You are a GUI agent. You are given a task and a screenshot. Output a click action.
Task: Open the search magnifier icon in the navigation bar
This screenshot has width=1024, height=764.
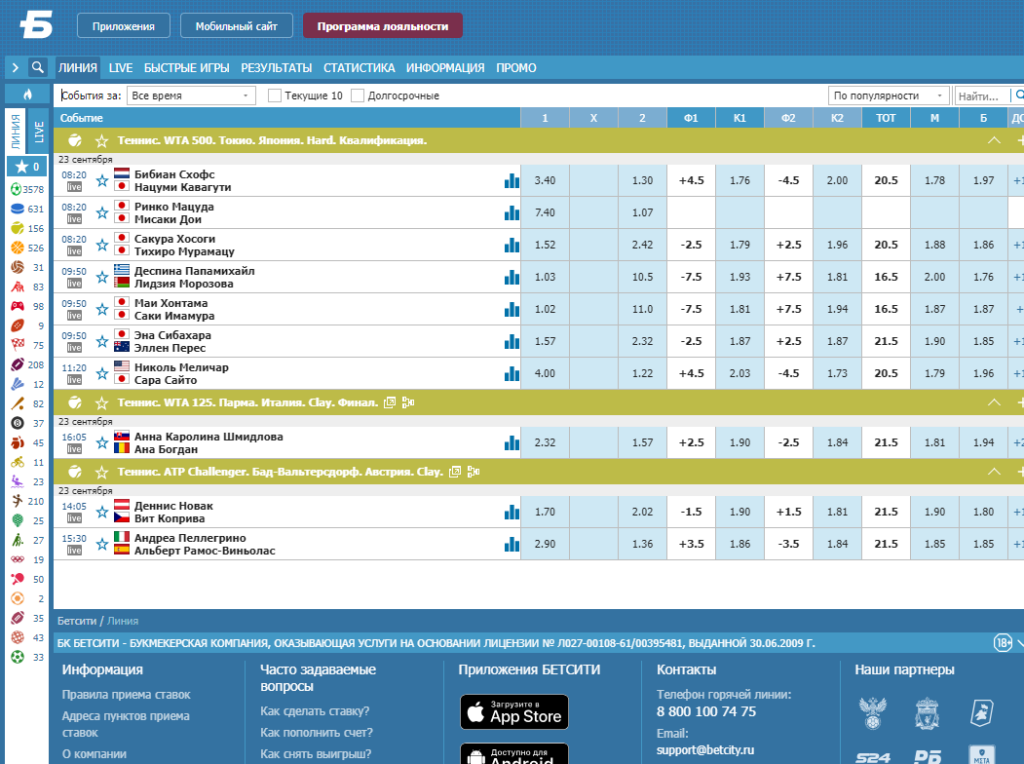(38, 67)
